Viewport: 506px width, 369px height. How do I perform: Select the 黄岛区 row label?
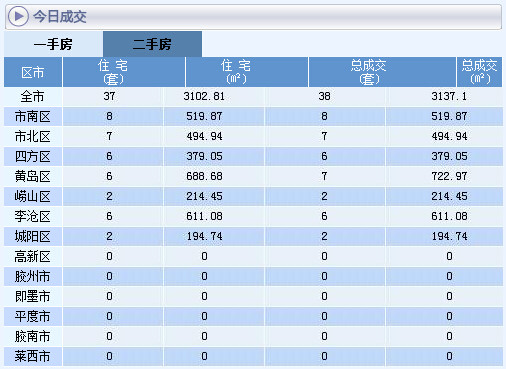pos(32,177)
